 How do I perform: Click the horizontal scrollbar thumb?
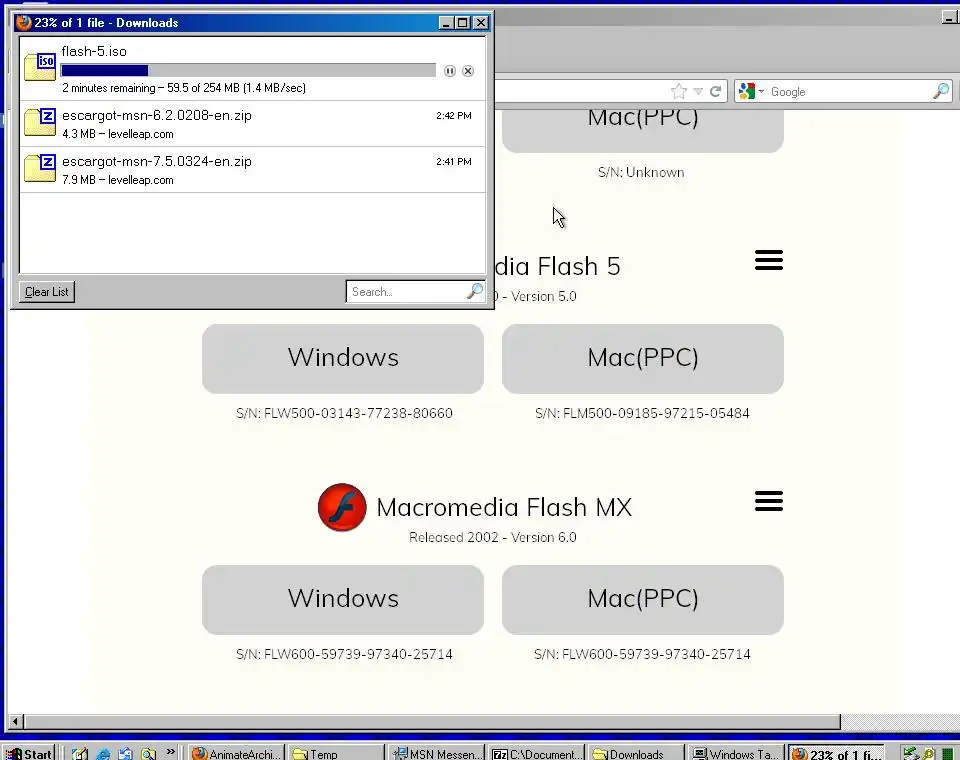432,721
